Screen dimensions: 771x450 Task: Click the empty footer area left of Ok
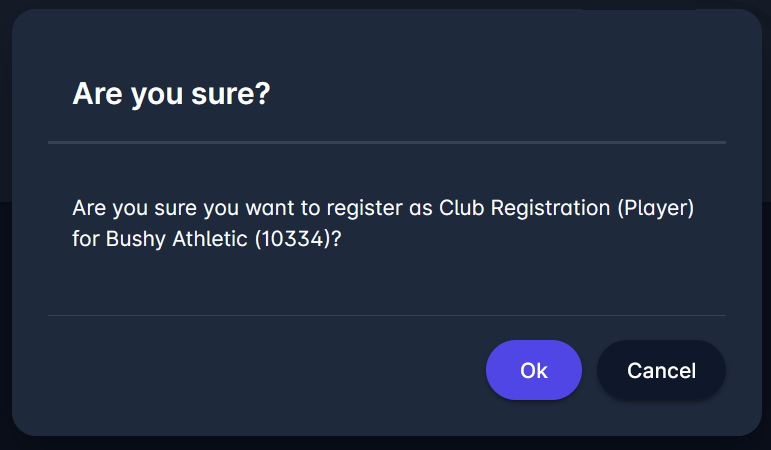[260, 370]
